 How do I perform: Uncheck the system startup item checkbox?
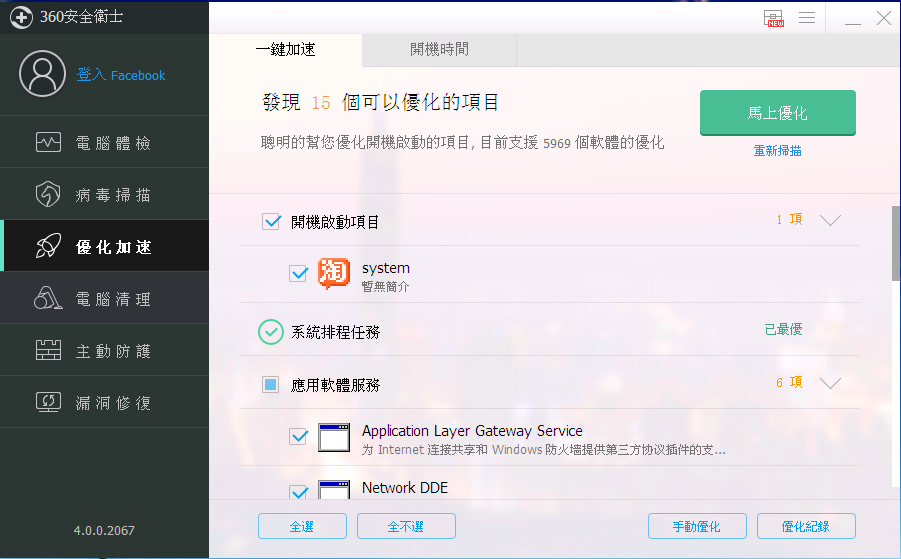[x=298, y=273]
